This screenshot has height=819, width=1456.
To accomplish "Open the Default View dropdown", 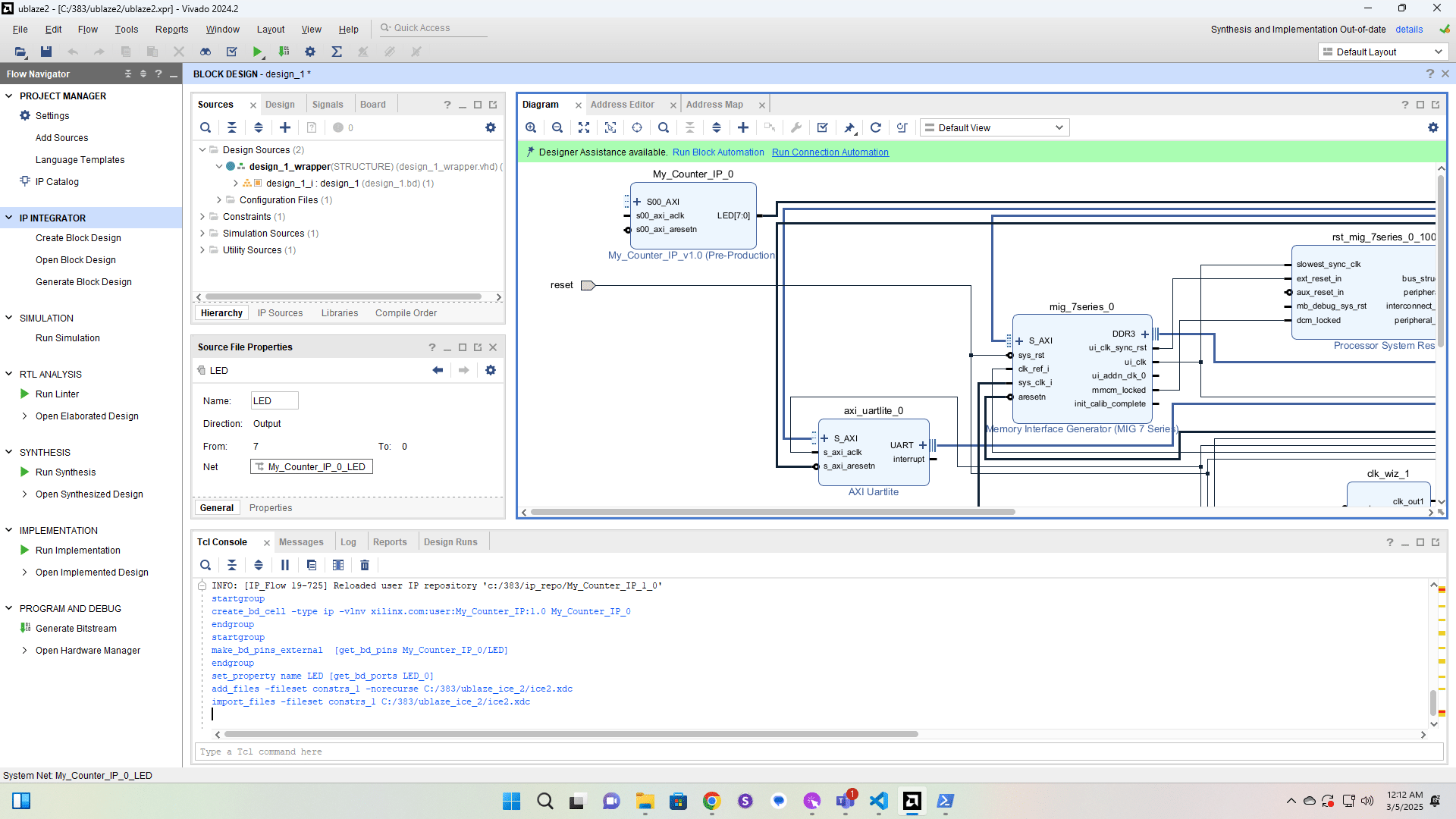I will [994, 127].
